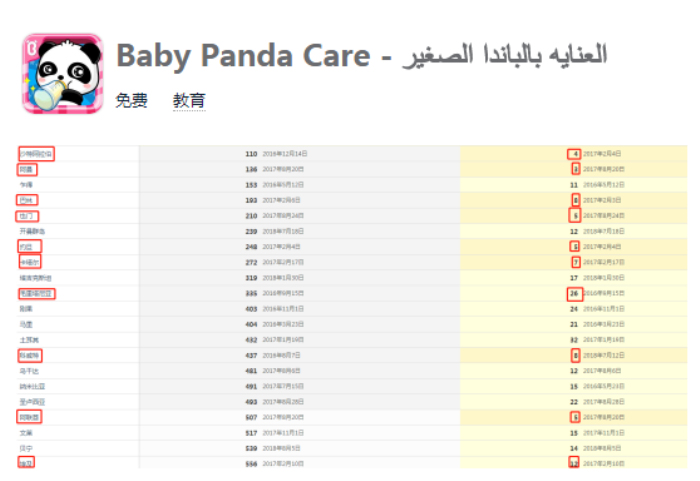
Task: Select the 巴林 country entry
Action: tap(26, 201)
